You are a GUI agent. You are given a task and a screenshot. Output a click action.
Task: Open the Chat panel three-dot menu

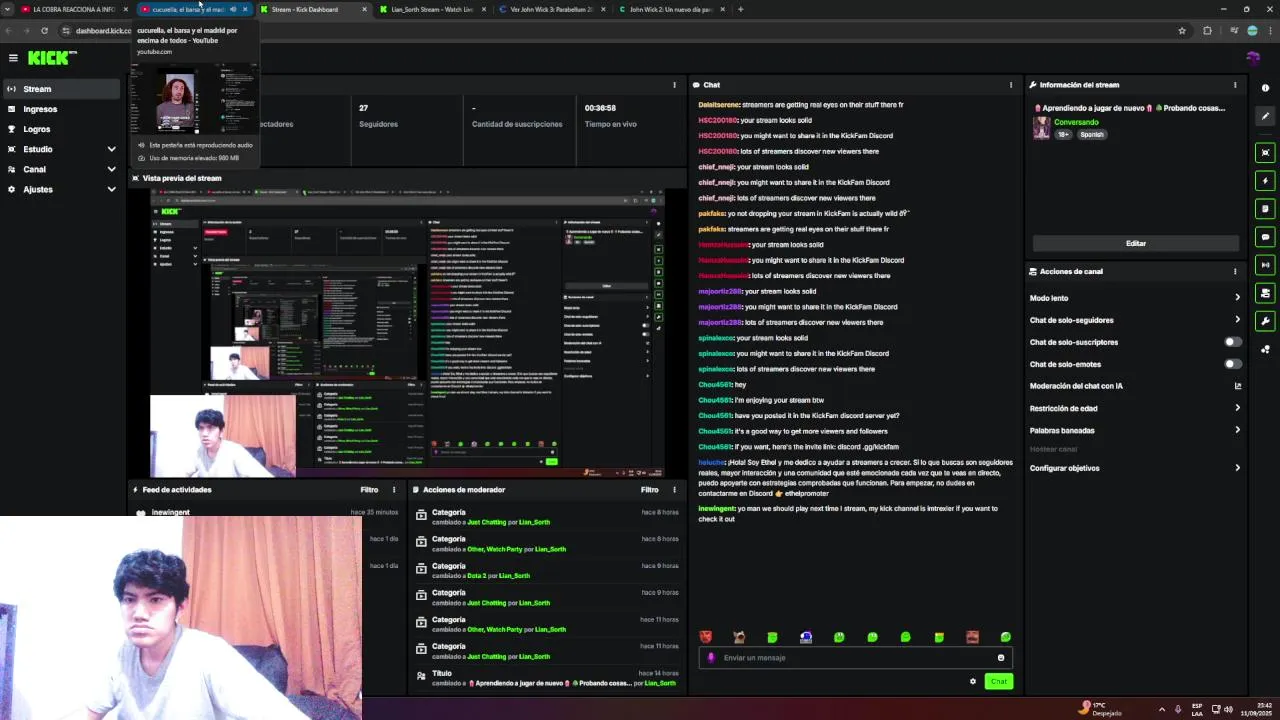pyautogui.click(x=1010, y=85)
